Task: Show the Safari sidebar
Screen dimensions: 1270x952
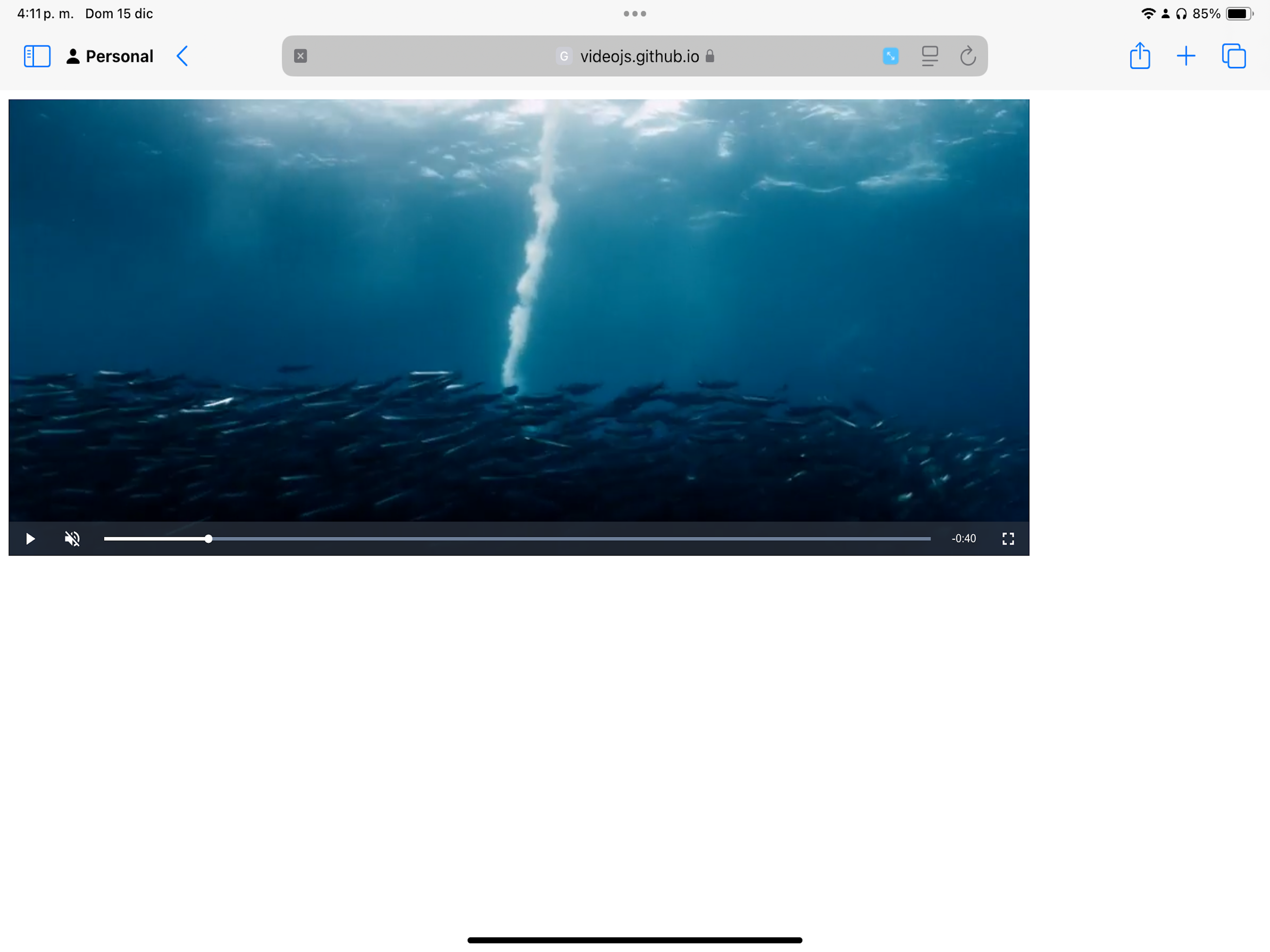Action: click(37, 56)
